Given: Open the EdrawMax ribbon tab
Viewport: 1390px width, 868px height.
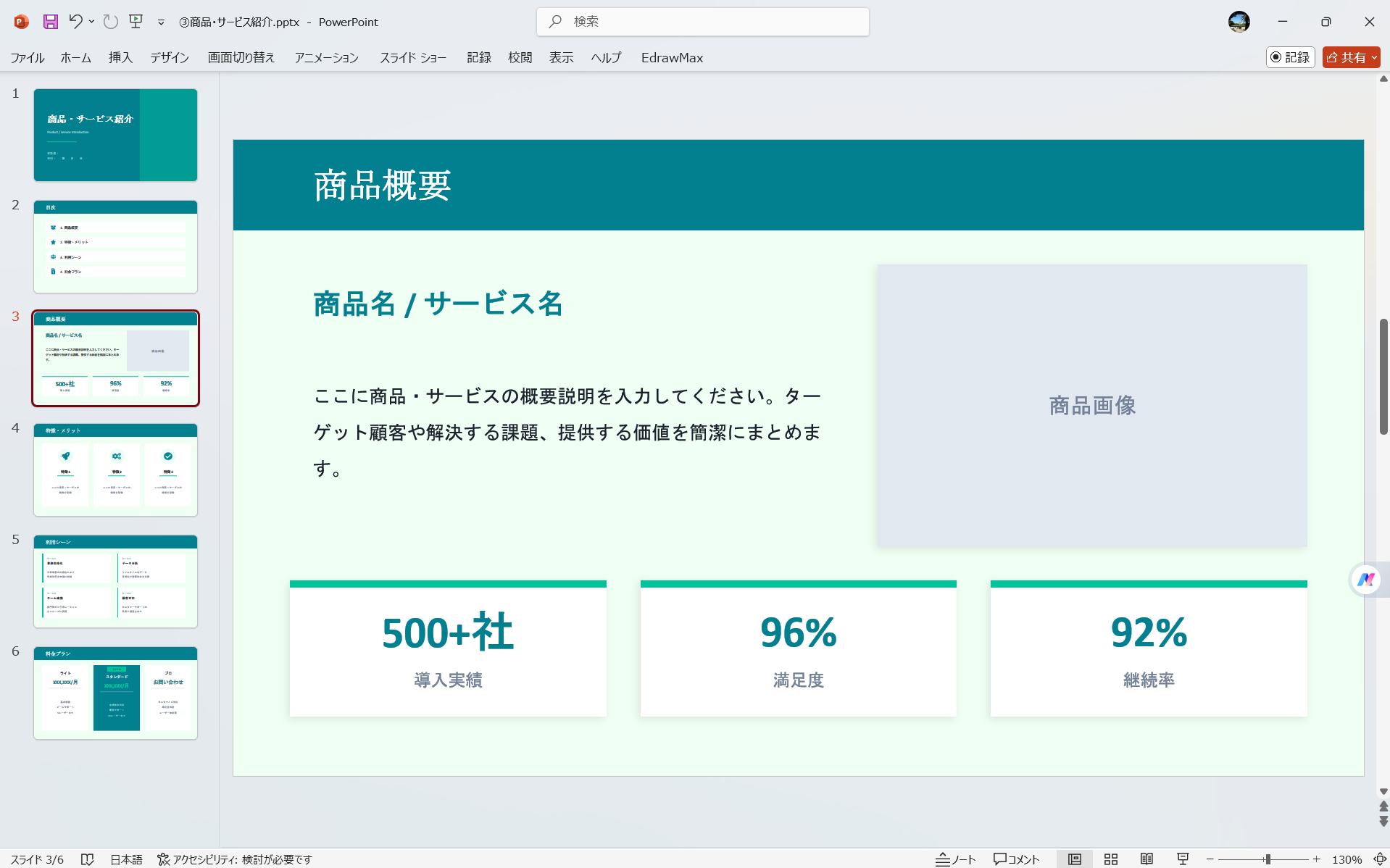Looking at the screenshot, I should 671,57.
